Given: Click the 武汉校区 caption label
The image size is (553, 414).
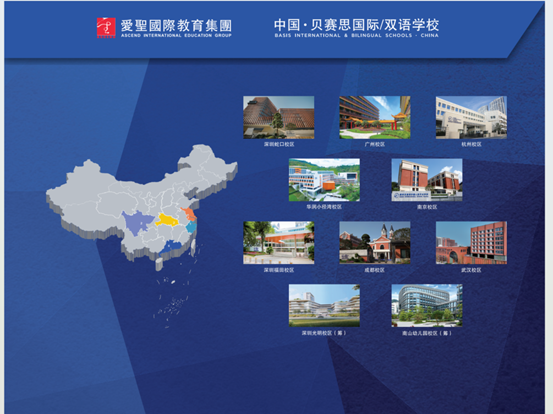Looking at the screenshot, I should click(471, 270).
